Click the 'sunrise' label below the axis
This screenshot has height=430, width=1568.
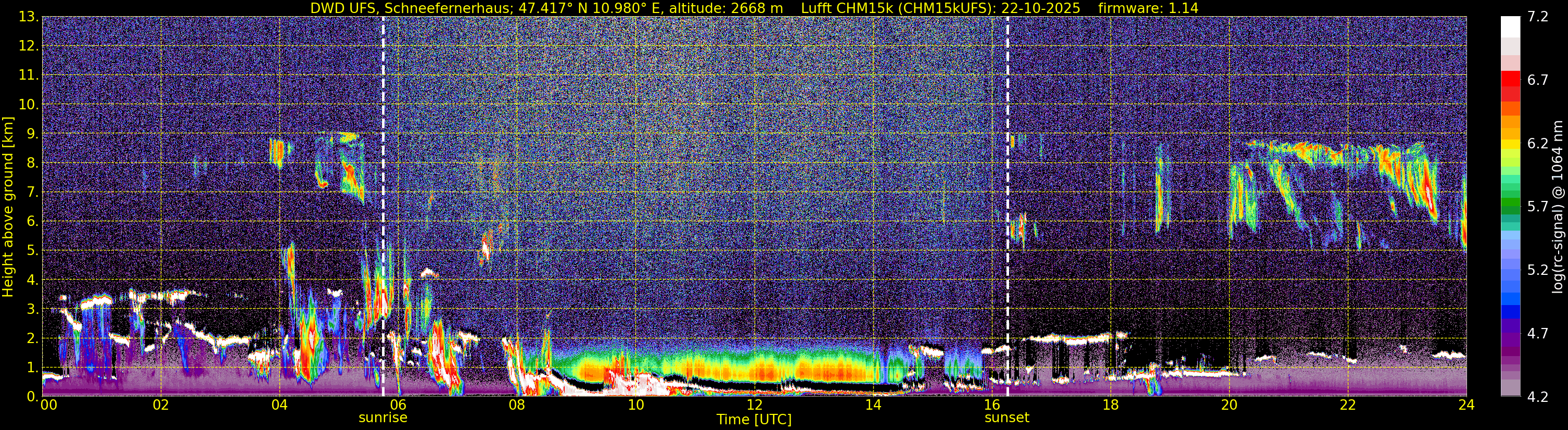pos(383,418)
